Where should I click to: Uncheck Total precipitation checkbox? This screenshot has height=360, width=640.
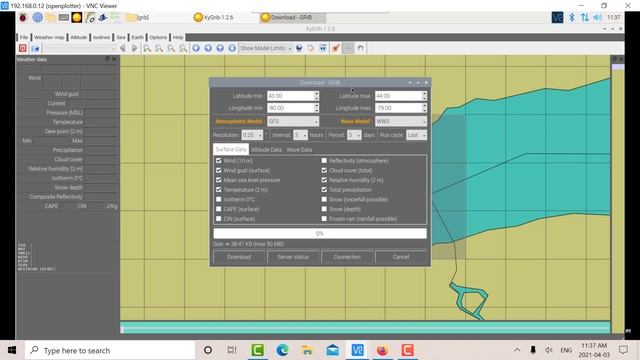[x=324, y=190]
